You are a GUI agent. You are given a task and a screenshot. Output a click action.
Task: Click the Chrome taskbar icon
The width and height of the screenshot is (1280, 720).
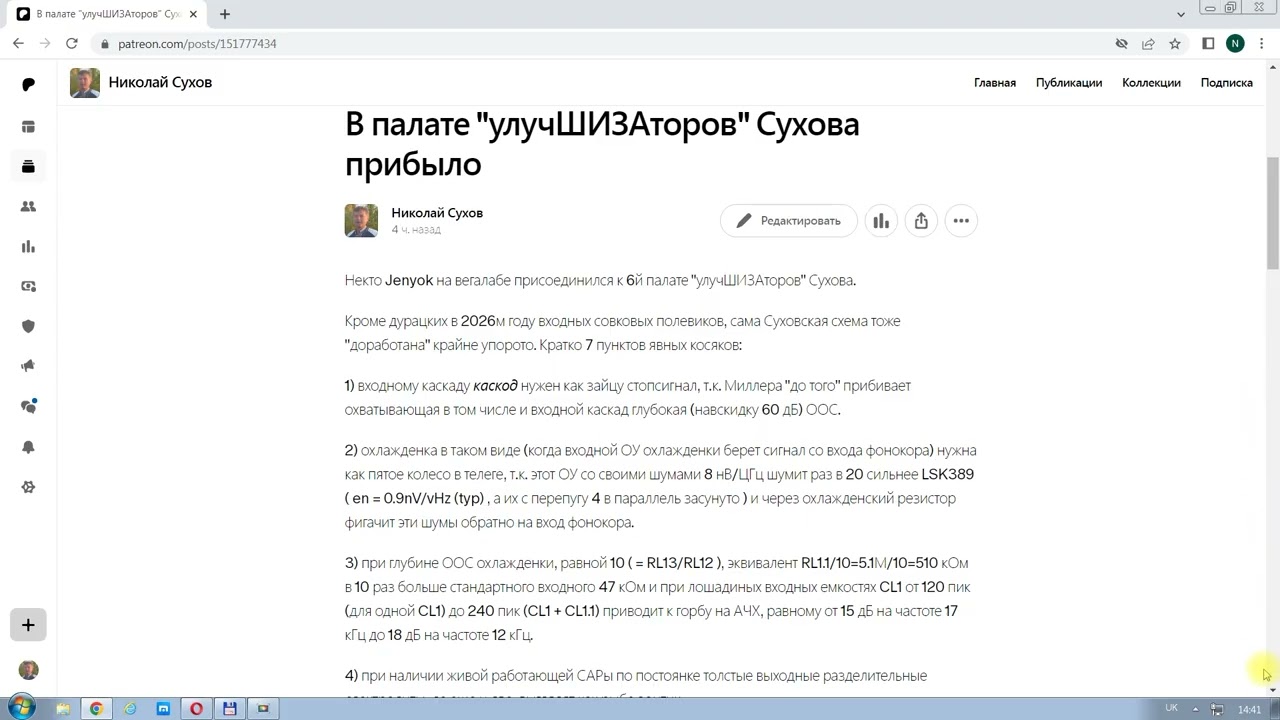97,709
